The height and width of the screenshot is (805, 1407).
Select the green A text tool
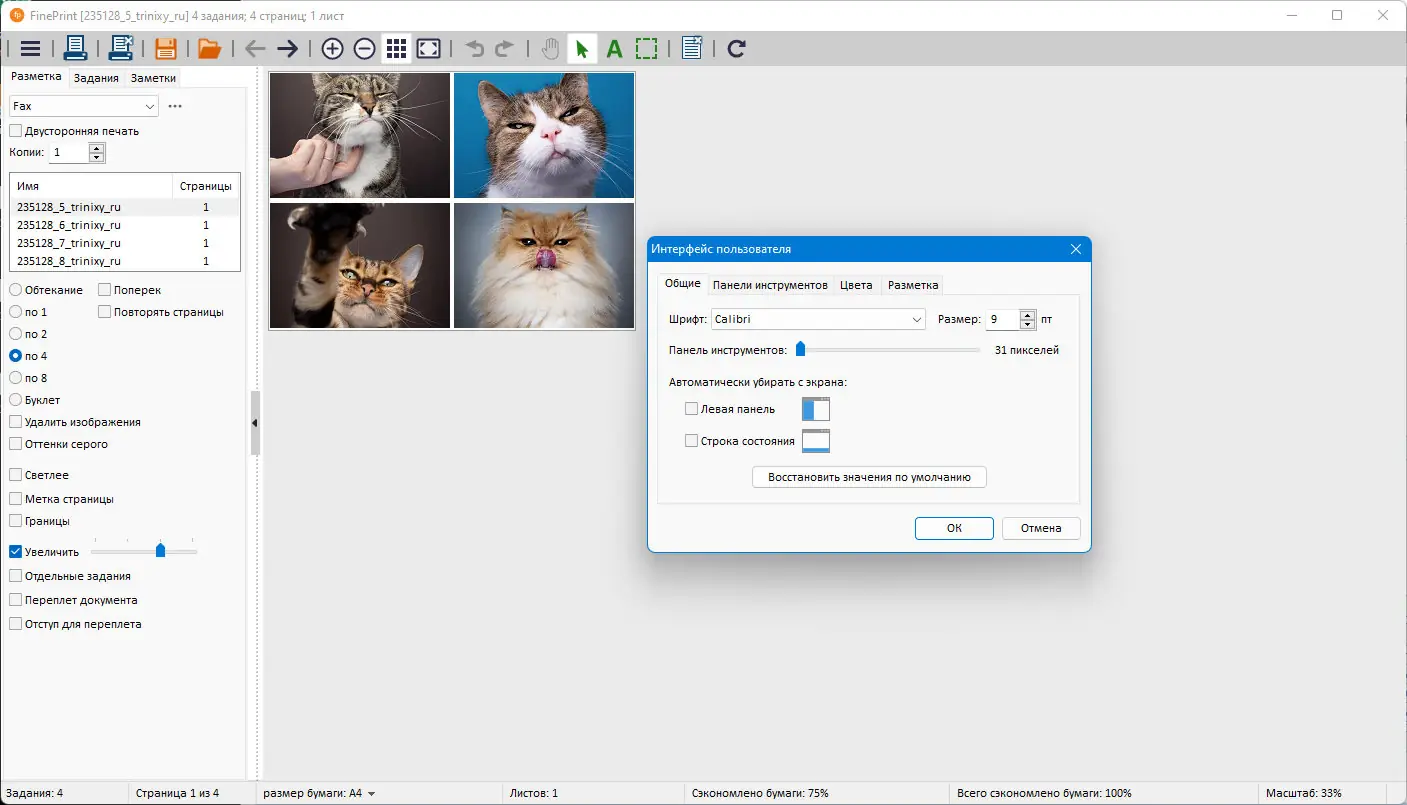[614, 48]
